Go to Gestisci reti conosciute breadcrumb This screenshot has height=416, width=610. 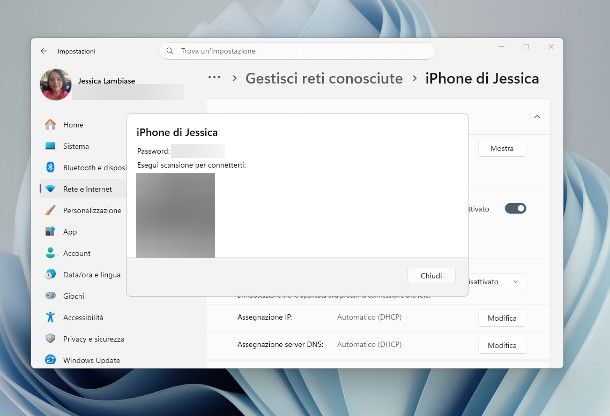[324, 79]
